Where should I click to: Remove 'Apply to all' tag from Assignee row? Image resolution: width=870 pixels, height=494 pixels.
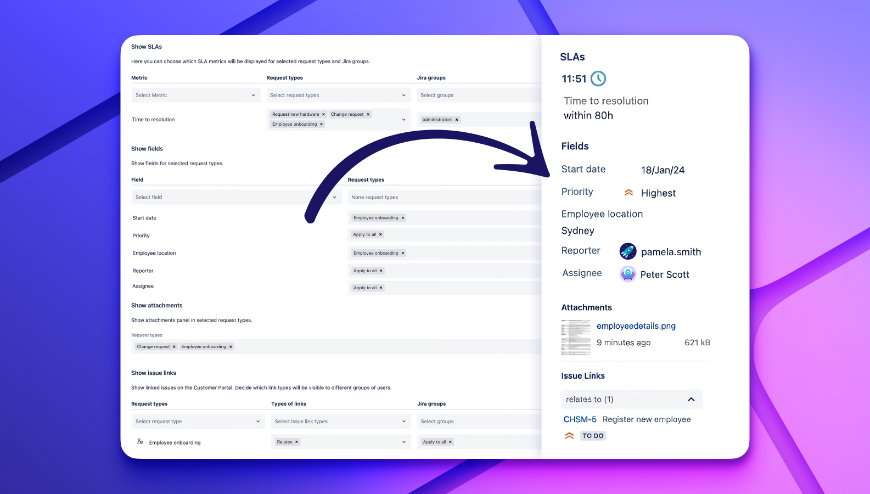[381, 288]
